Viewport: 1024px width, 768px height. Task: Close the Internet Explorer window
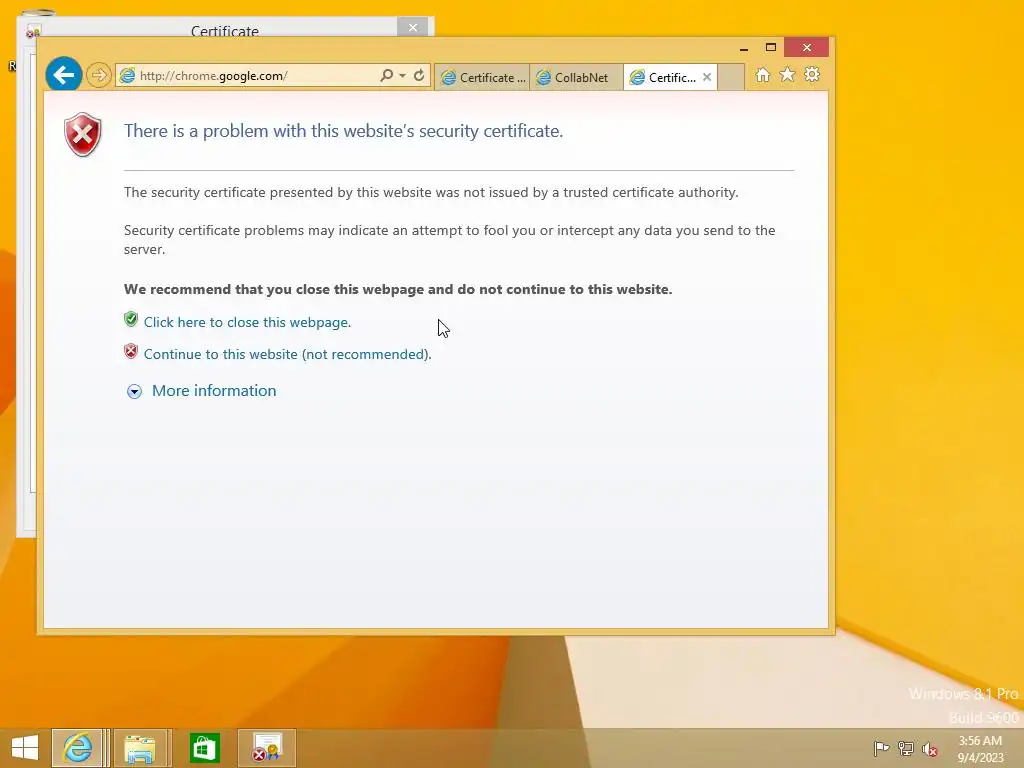click(x=807, y=48)
